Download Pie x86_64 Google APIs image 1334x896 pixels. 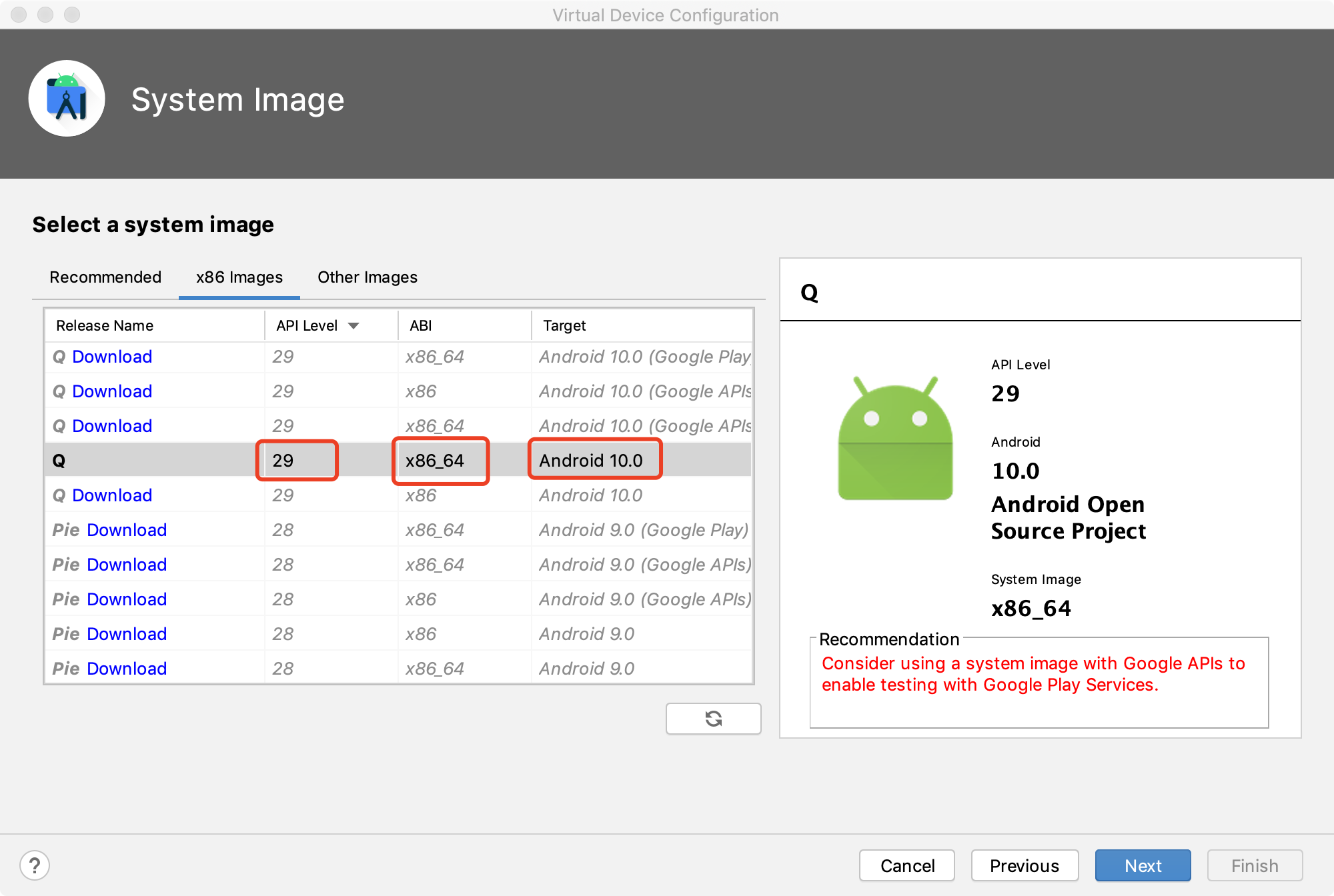127,565
